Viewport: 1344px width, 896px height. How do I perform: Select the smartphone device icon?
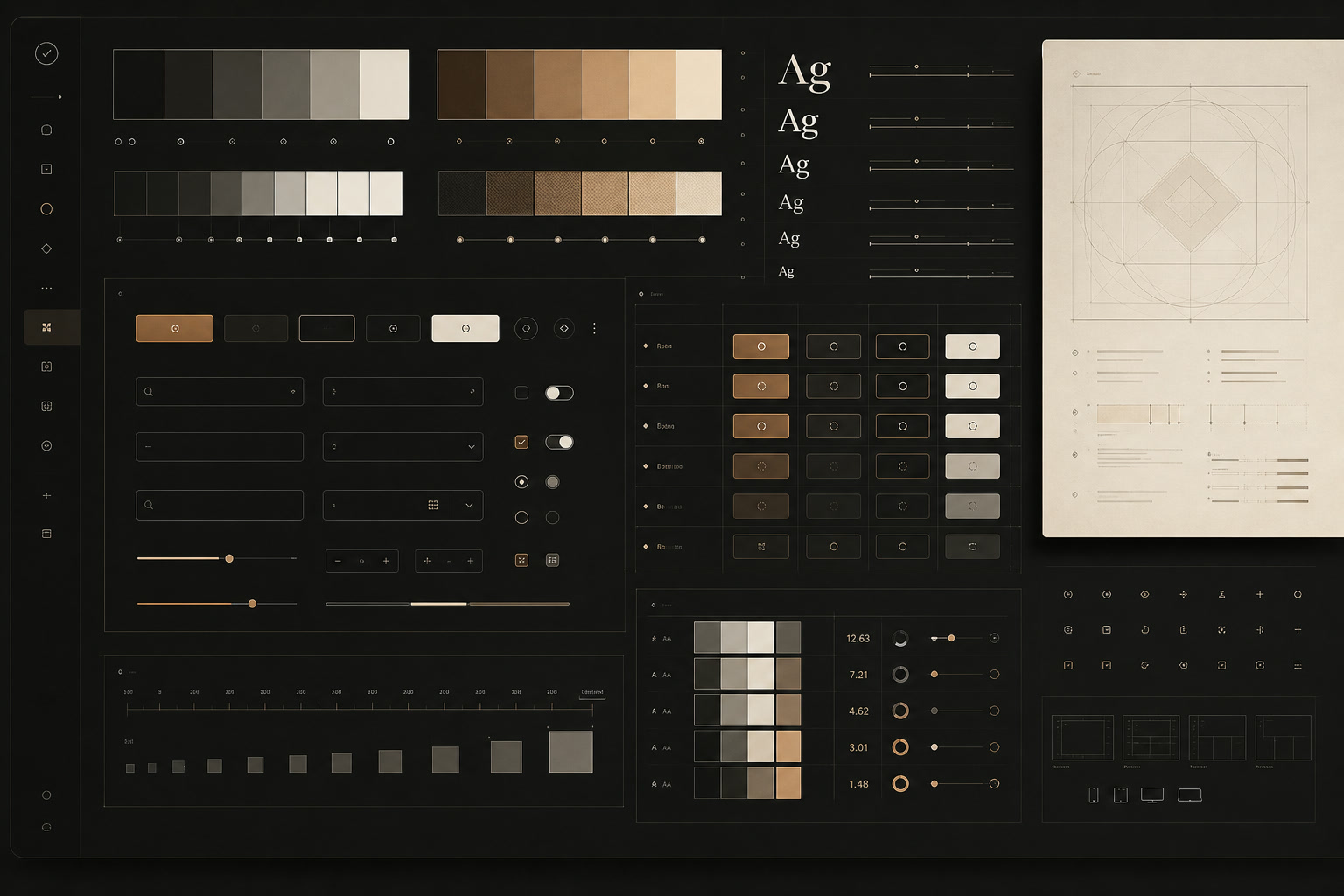point(1093,794)
